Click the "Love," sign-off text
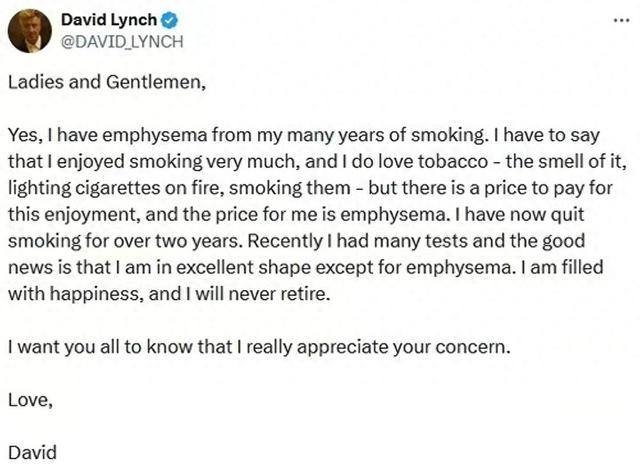640x469 pixels. tap(29, 400)
